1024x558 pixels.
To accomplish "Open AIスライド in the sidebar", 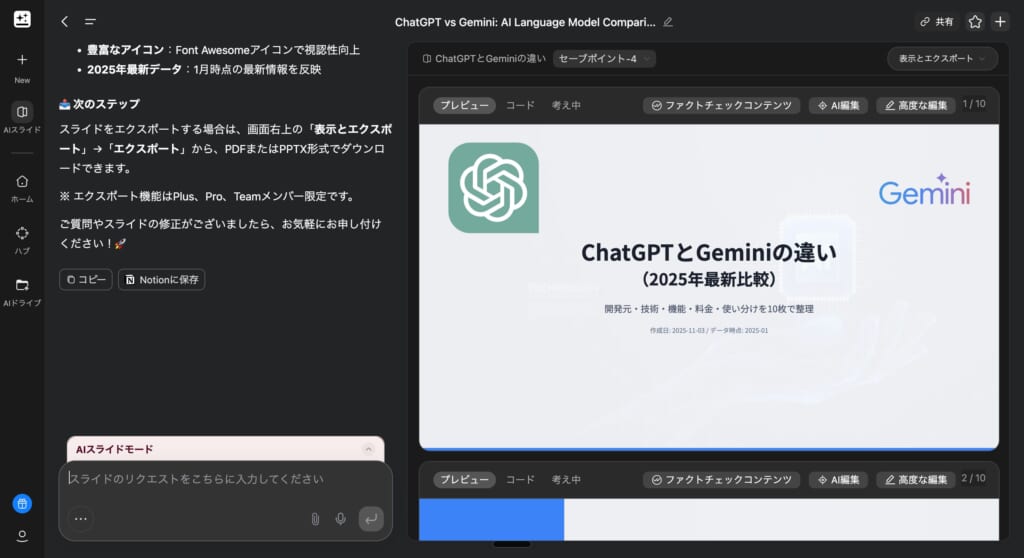I will pos(22,118).
